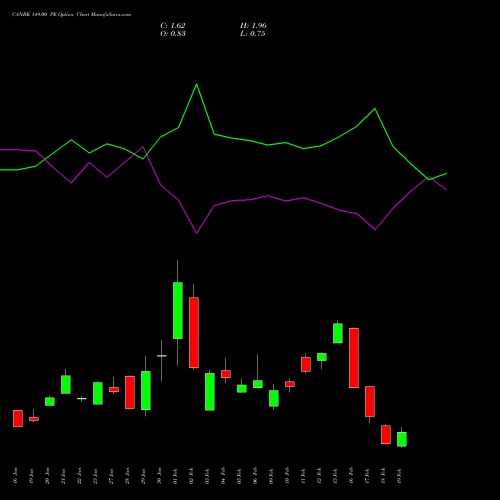Click the magenta indicator line's lowest trough
Screen dimensions: 500x500
(196, 233)
